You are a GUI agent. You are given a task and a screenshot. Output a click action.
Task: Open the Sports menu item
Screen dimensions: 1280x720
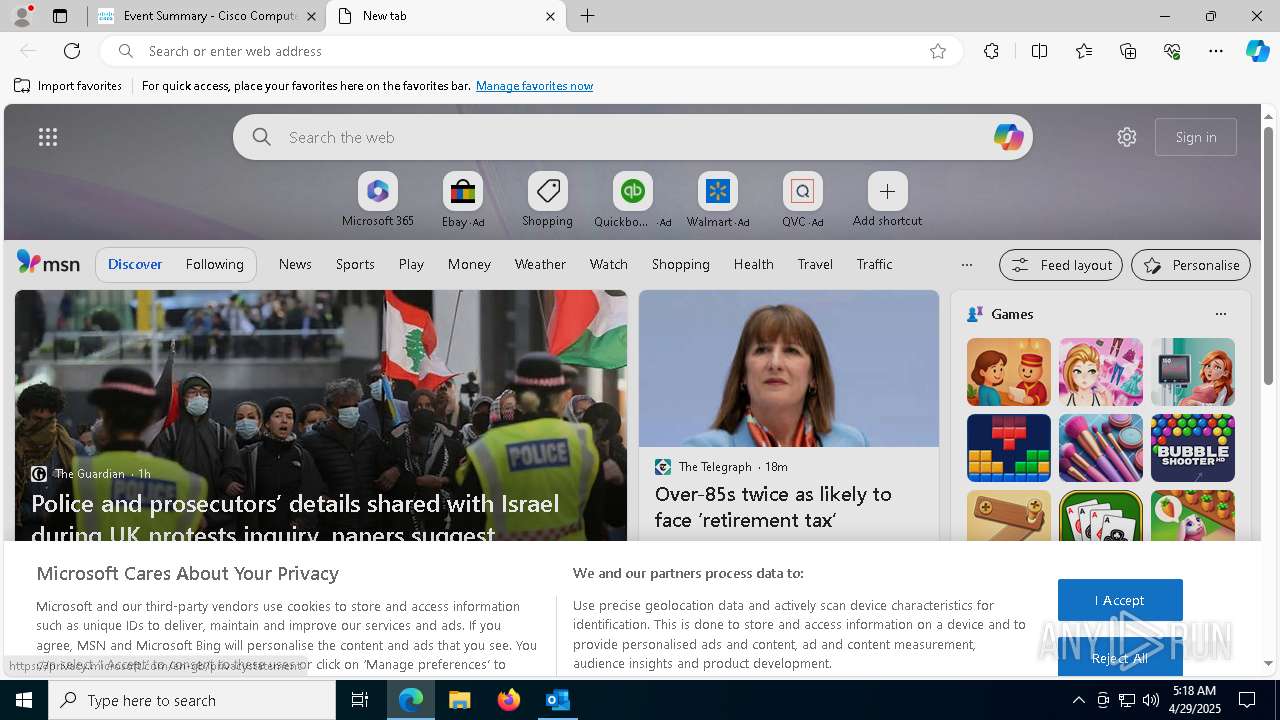tap(355, 264)
